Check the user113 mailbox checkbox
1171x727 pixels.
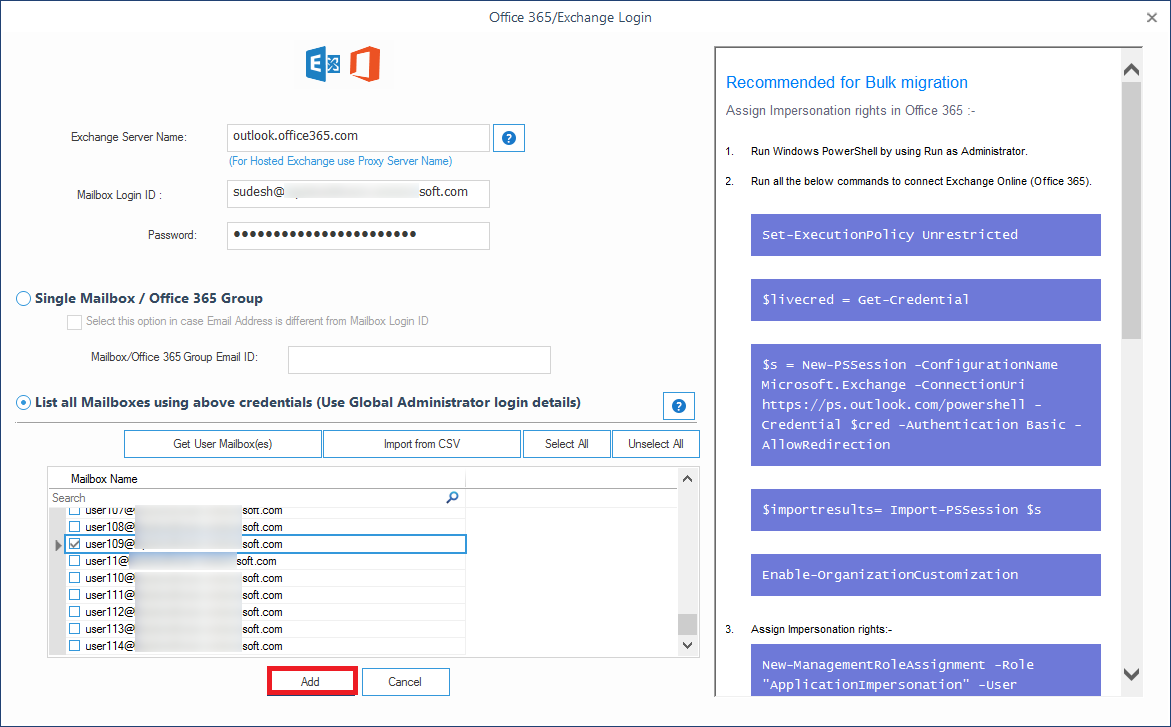74,629
